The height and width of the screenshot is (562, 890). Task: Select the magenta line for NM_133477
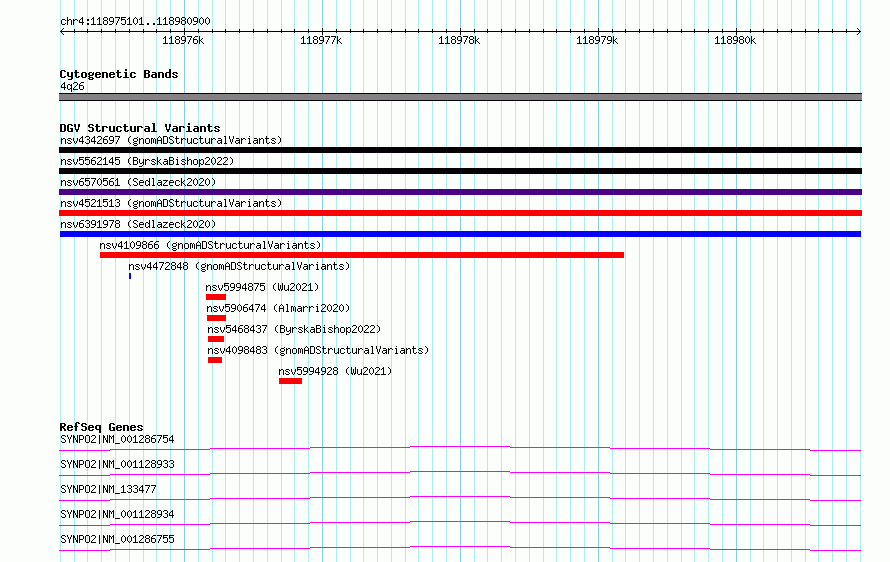point(460,498)
